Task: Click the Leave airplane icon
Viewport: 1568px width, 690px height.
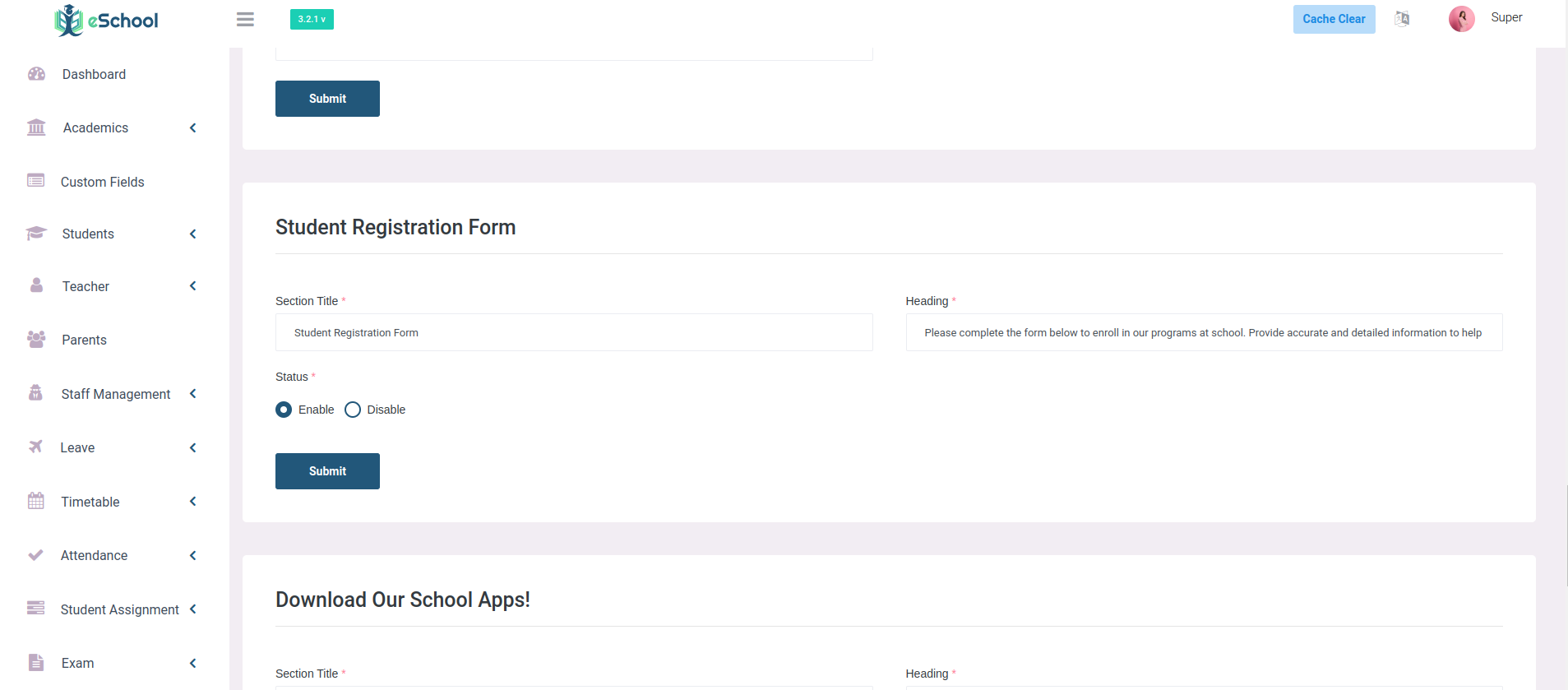Action: (x=35, y=447)
